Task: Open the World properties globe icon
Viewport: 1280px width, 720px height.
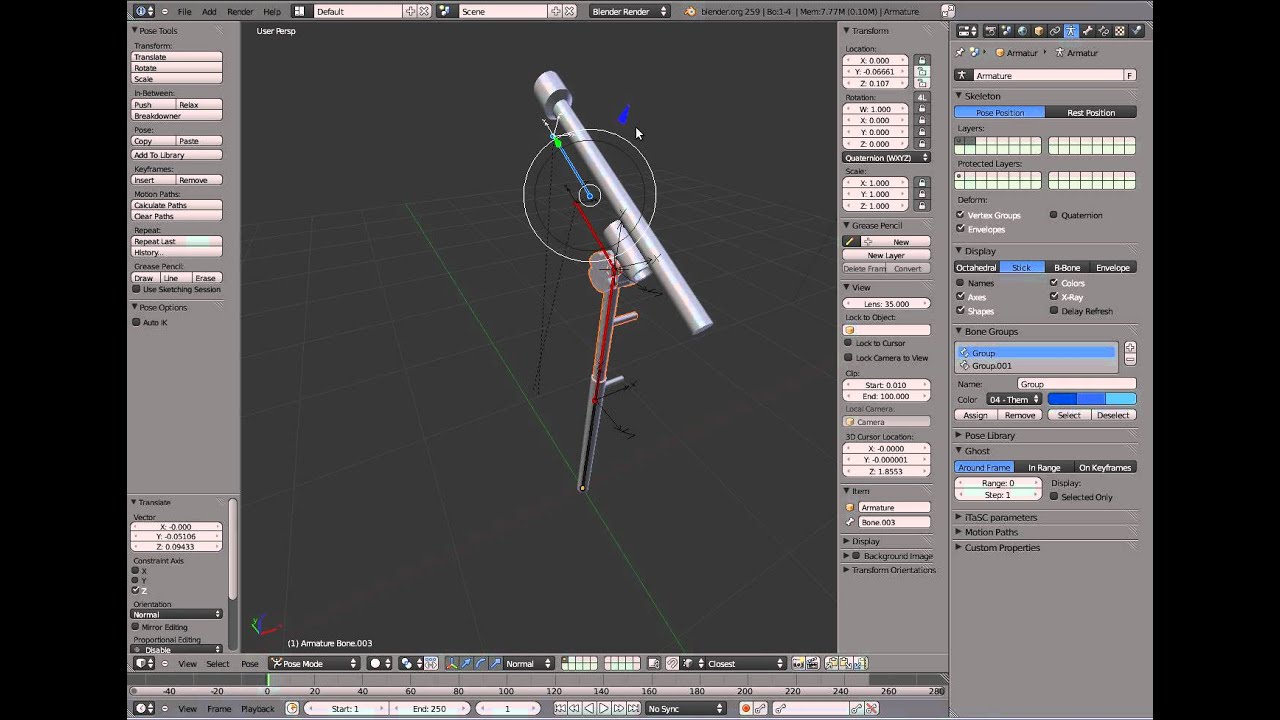Action: 1022,31
